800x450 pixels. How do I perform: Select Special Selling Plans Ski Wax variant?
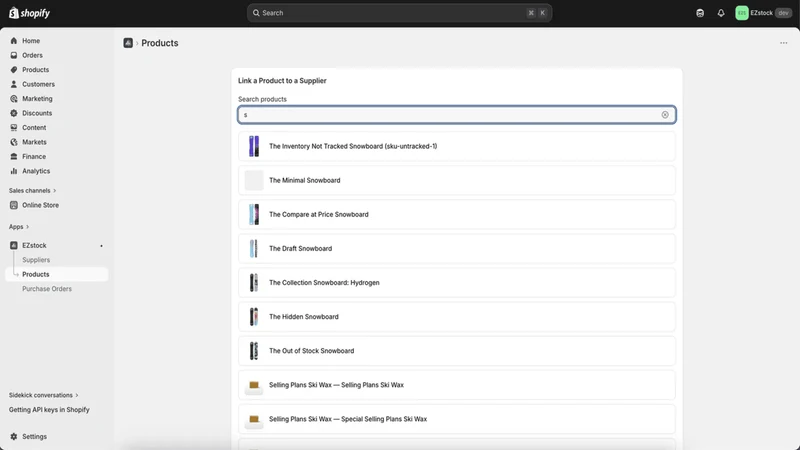[457, 419]
